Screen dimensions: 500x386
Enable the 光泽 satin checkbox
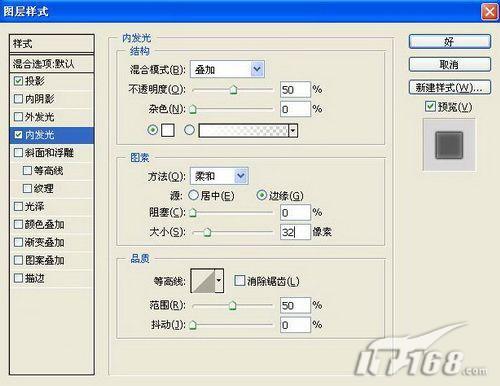click(19, 207)
